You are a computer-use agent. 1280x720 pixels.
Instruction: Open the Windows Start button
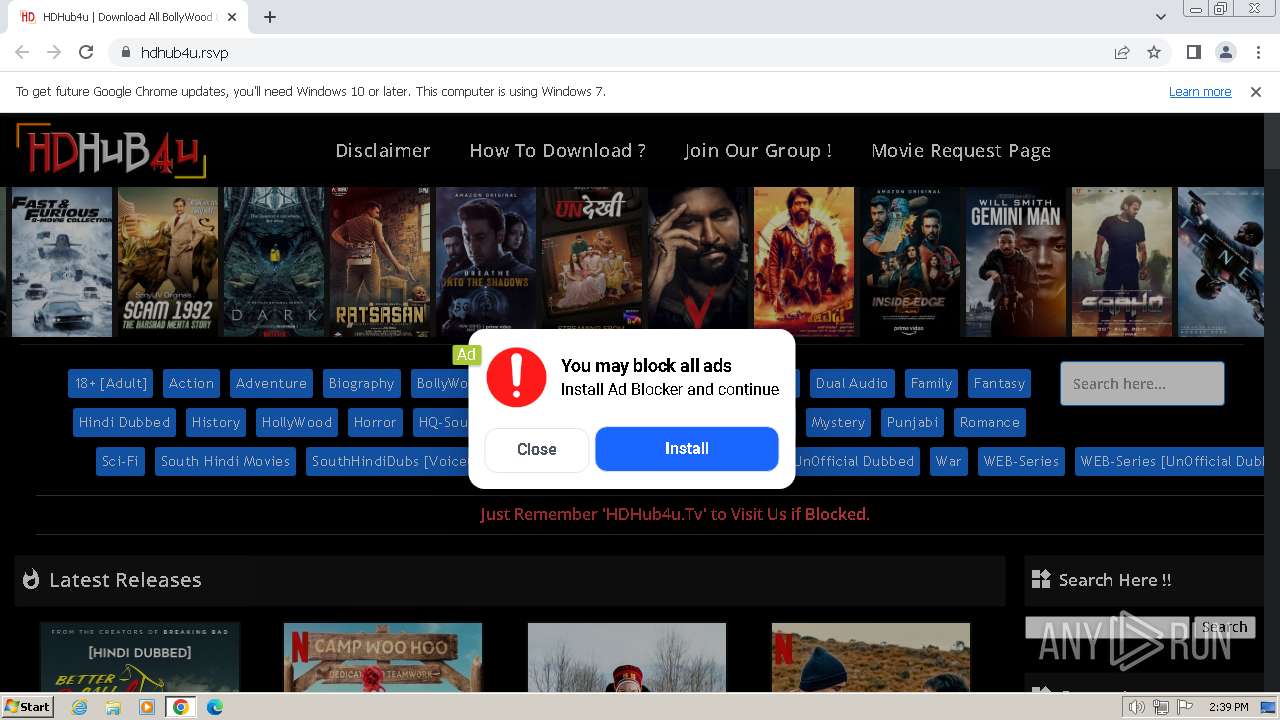(28, 707)
